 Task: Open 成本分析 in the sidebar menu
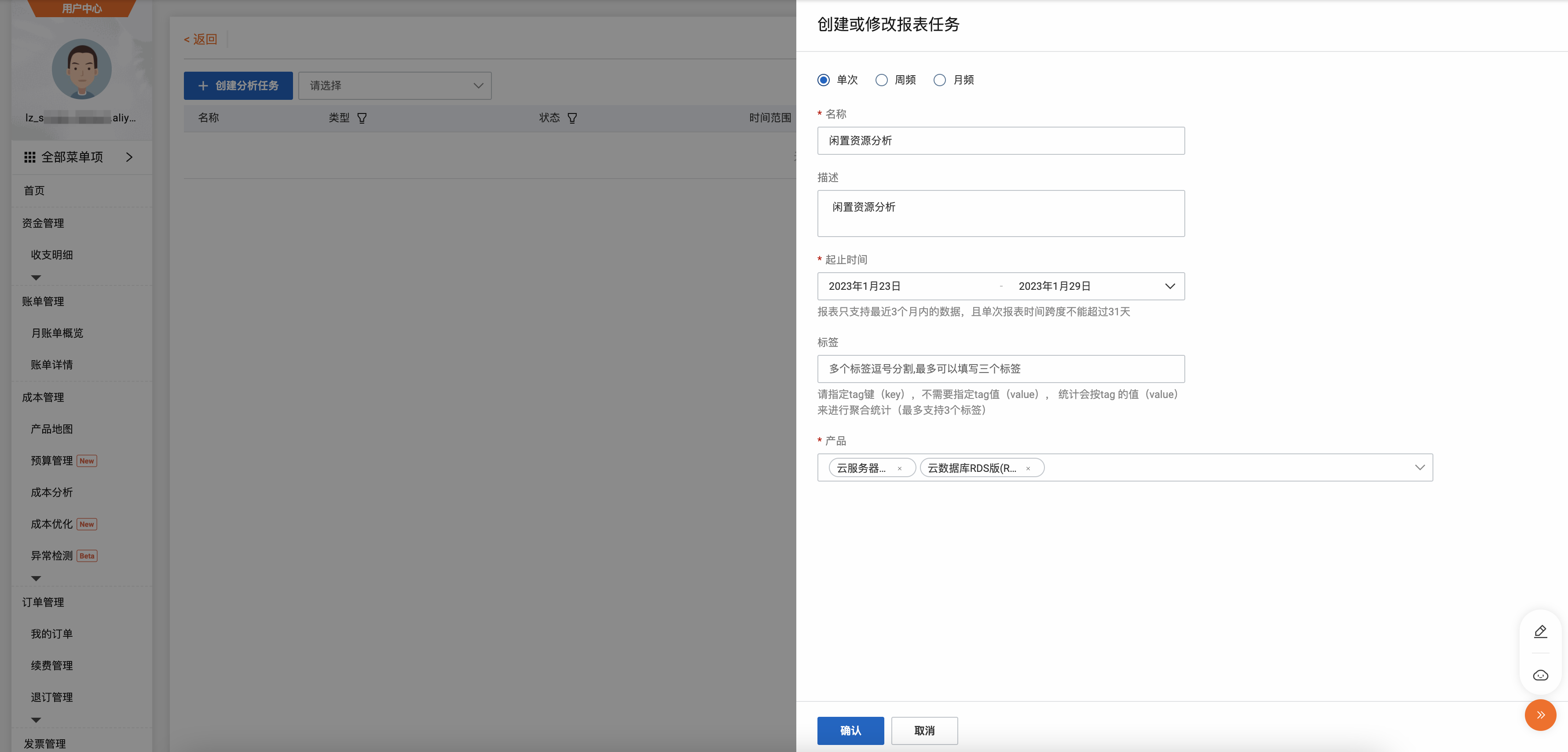pyautogui.click(x=52, y=492)
